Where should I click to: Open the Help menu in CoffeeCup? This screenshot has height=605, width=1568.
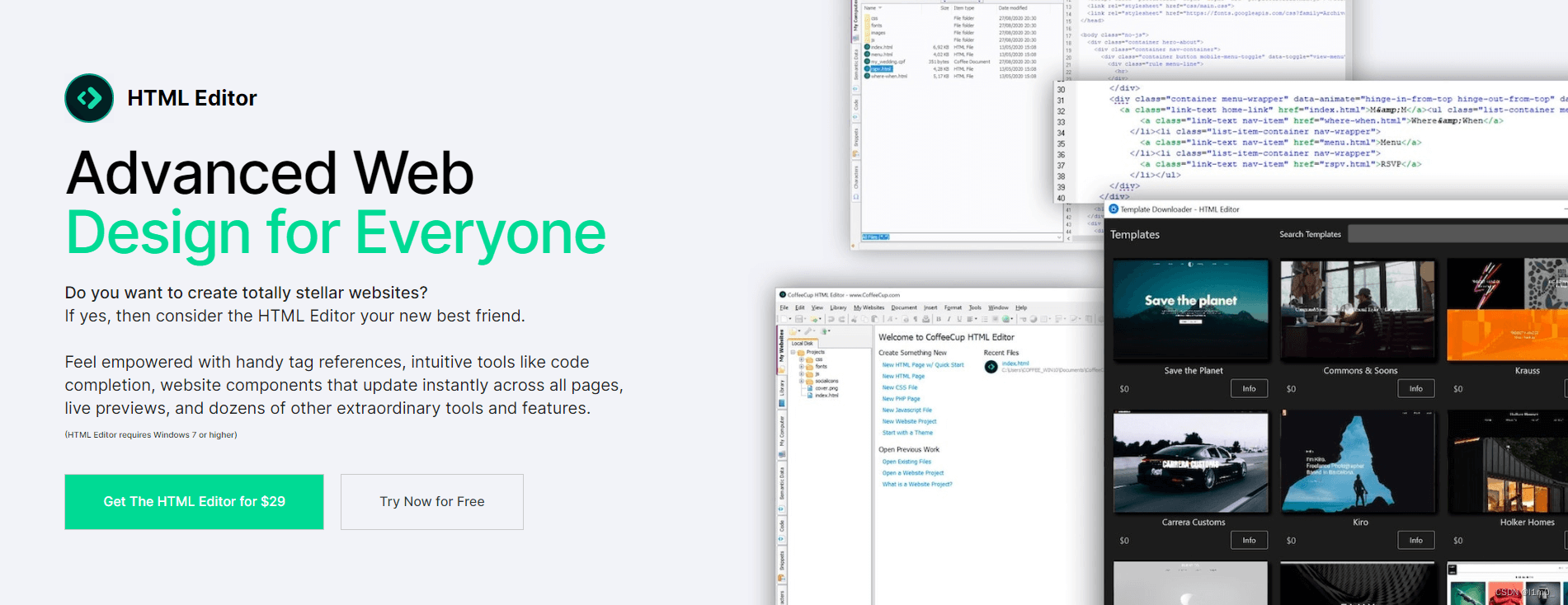(1021, 307)
